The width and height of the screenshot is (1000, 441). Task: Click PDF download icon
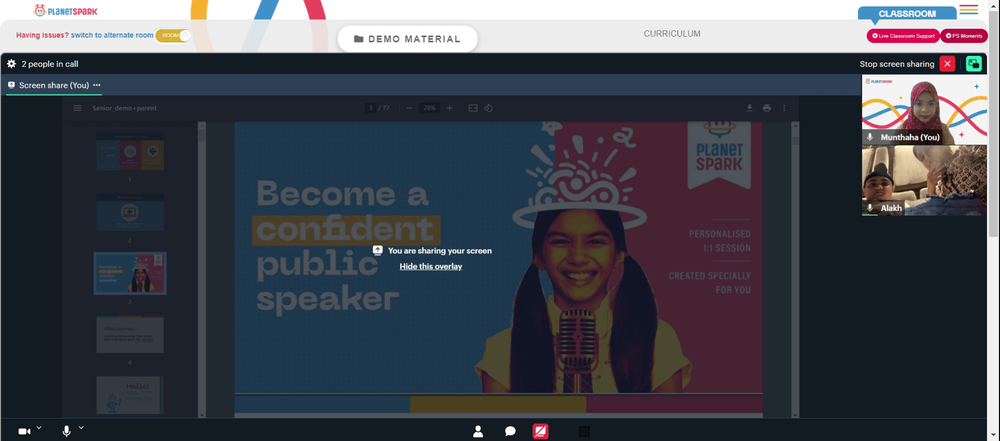pos(750,108)
